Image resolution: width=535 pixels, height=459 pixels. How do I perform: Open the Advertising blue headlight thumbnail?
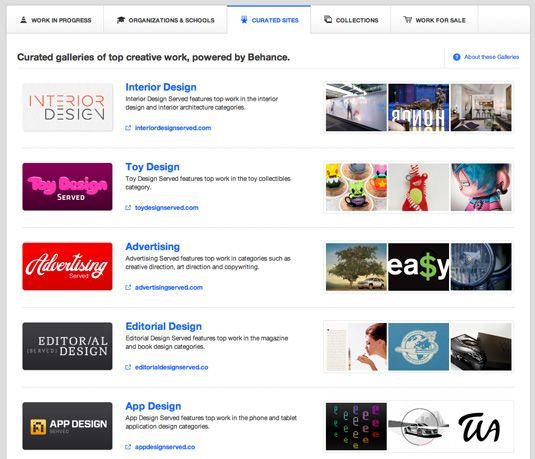pyautogui.click(x=481, y=267)
